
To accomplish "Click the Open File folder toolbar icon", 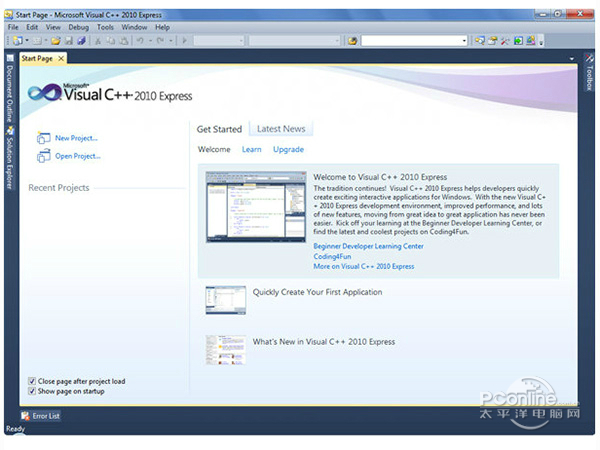I will [x=56, y=41].
